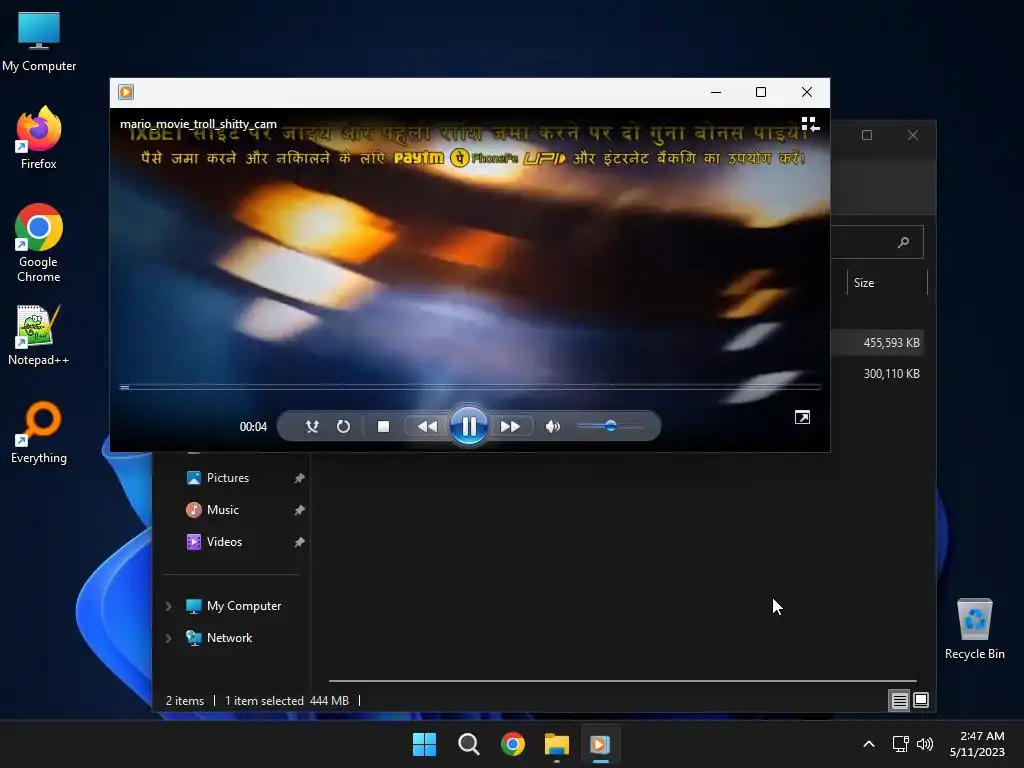Select the Notepad++ desktop shortcut
1024x768 pixels.
tap(39, 335)
